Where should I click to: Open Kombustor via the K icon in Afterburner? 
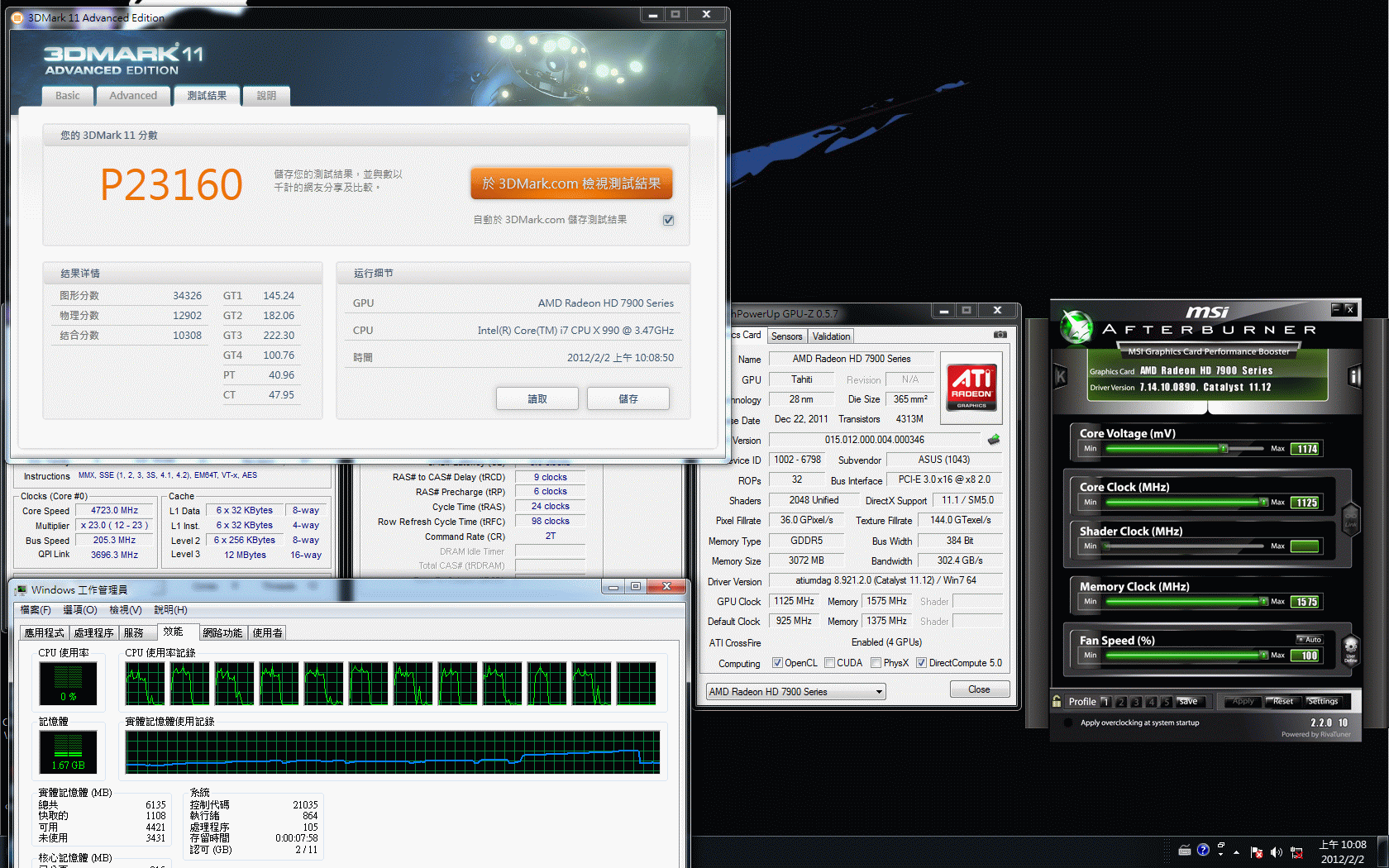click(1061, 377)
